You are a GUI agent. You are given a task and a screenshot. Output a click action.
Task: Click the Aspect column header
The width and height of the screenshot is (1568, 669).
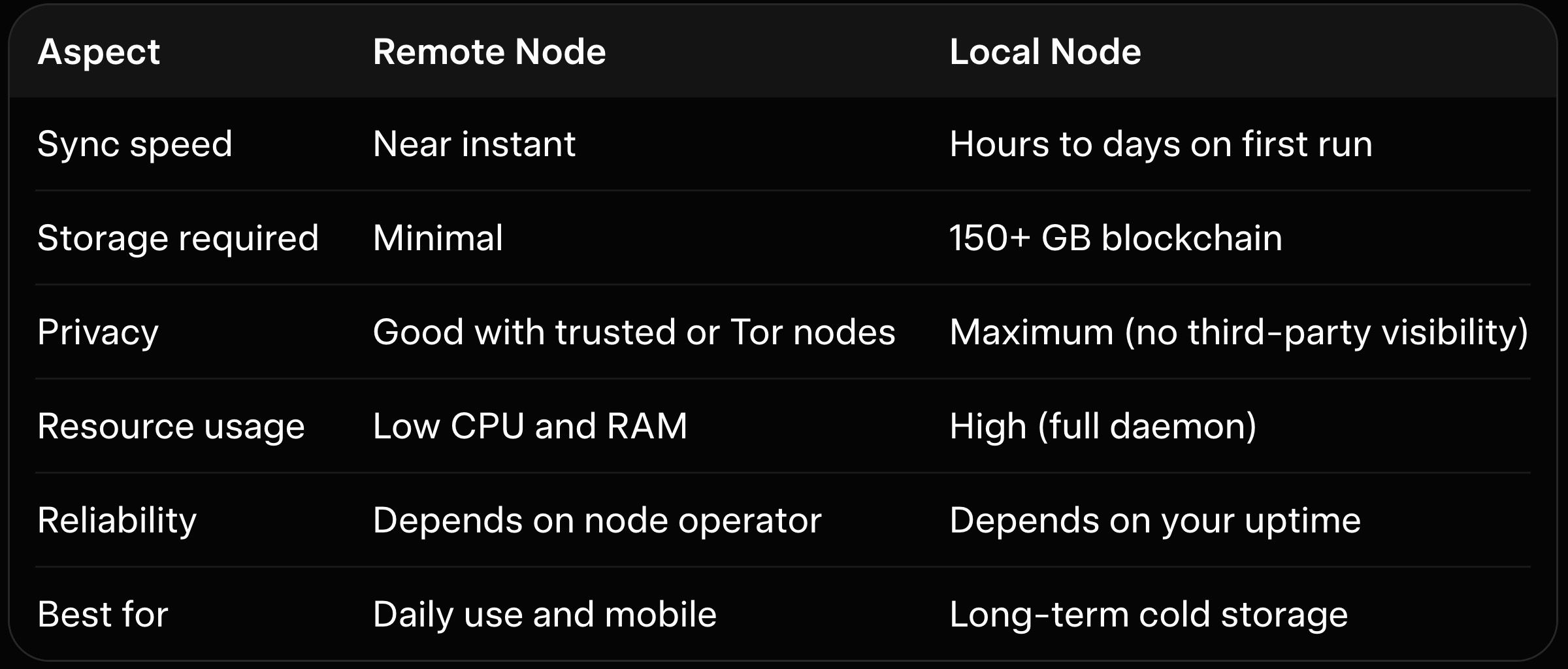click(x=99, y=52)
